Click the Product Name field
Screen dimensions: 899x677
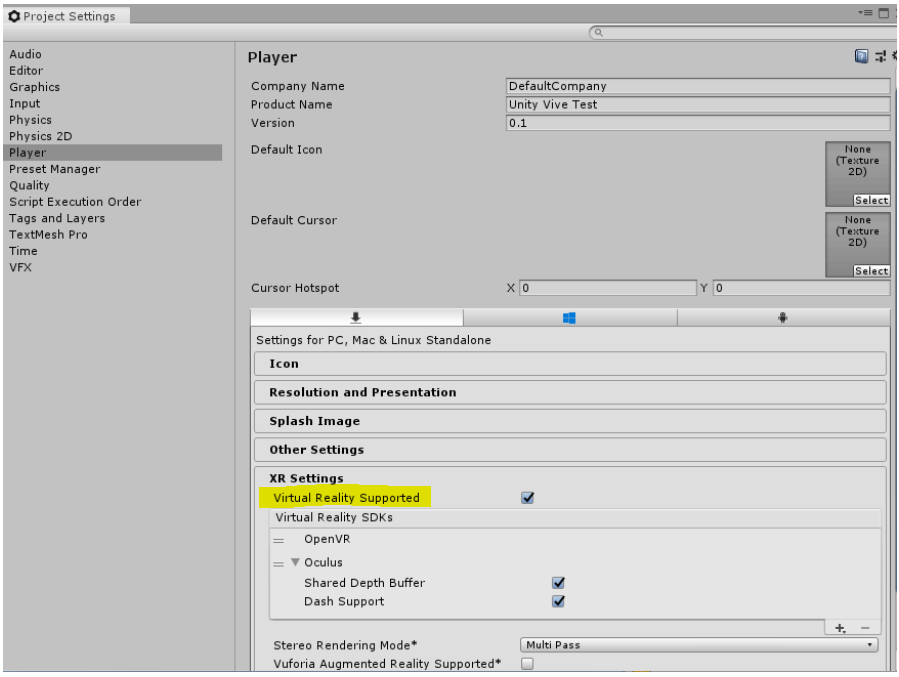(x=698, y=104)
